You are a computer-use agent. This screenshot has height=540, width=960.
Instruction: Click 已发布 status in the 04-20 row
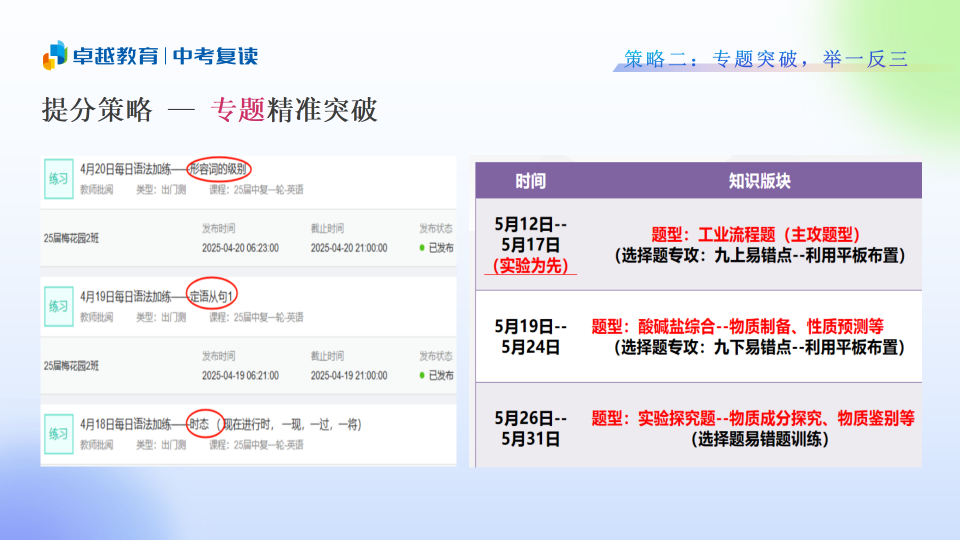(x=441, y=248)
